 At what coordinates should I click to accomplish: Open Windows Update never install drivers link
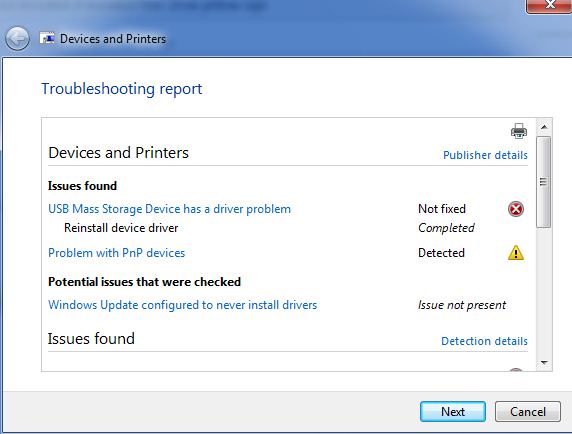pos(183,305)
